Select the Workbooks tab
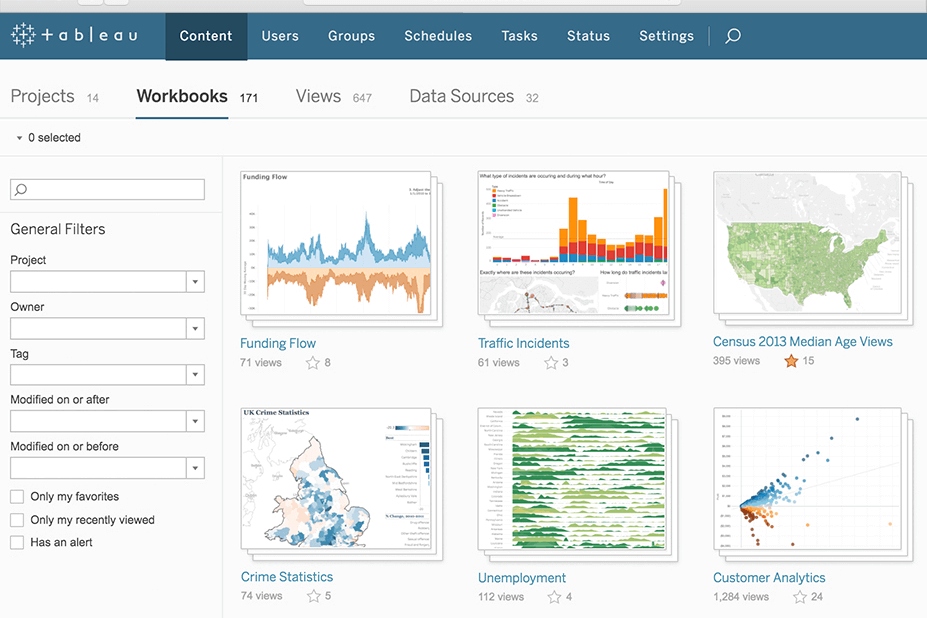 (x=197, y=96)
